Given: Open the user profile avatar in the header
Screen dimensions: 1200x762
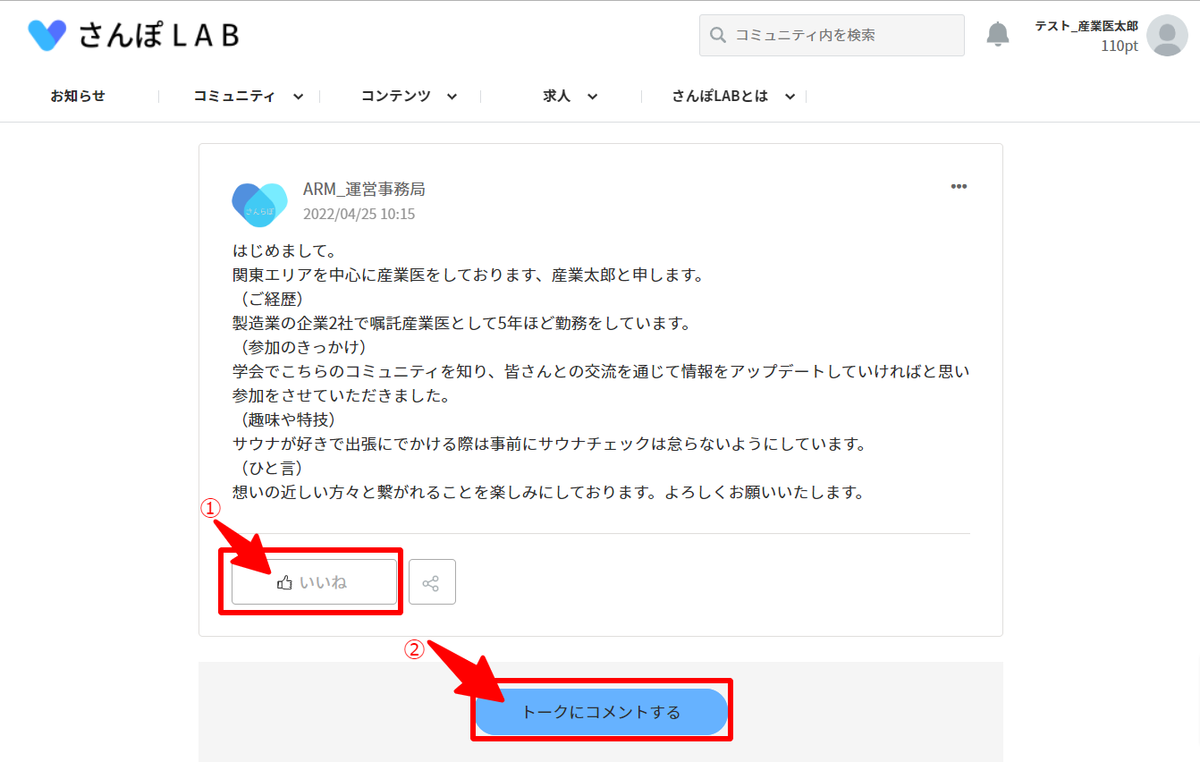Looking at the screenshot, I should [1167, 36].
